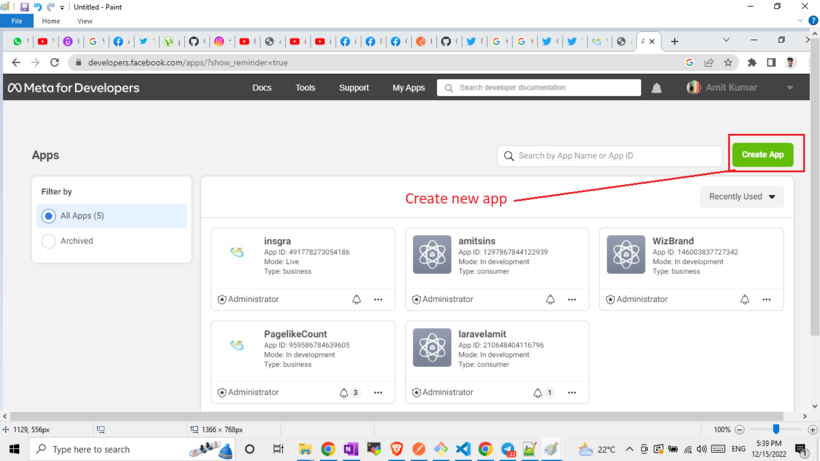Open the Docs menu item
This screenshot has height=461, width=820.
click(x=262, y=88)
